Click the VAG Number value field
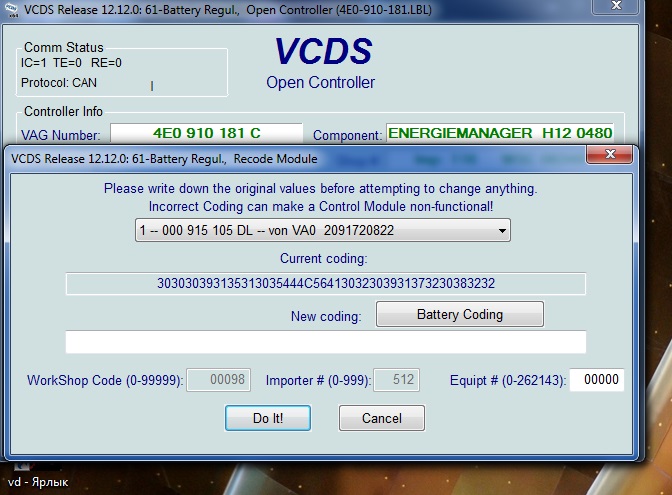Image resolution: width=672 pixels, height=495 pixels. [x=206, y=133]
